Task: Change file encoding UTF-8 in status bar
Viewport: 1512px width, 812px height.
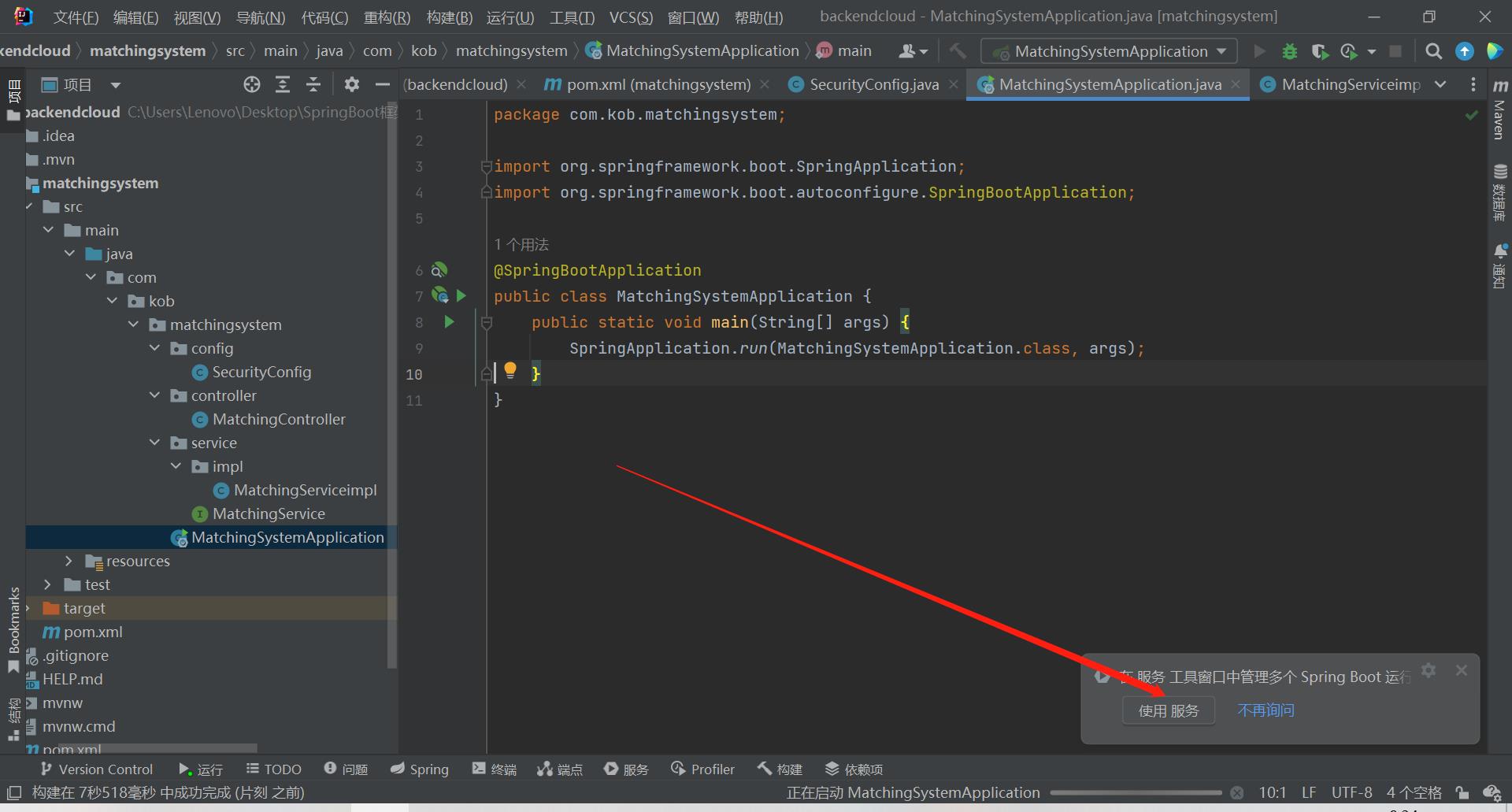Action: click(x=1351, y=792)
